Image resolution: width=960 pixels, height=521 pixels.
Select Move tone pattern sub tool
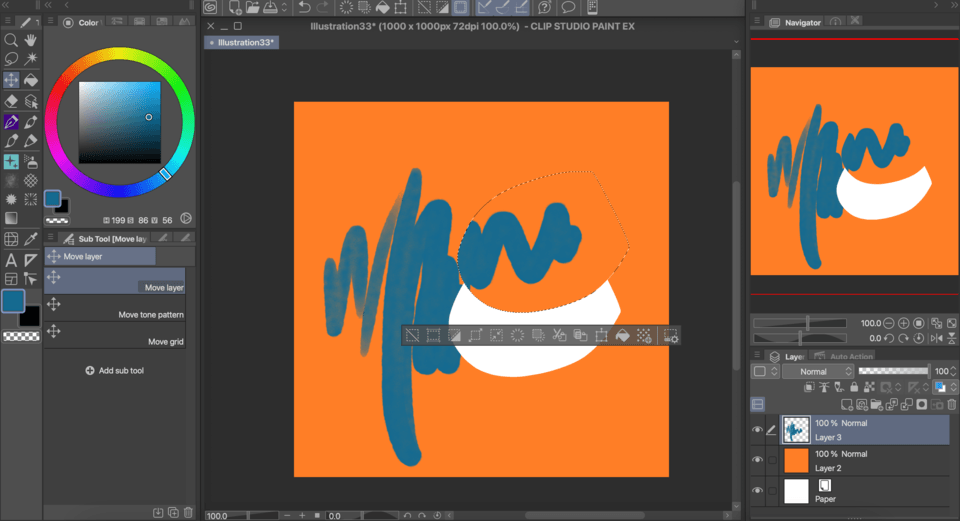(x=114, y=308)
